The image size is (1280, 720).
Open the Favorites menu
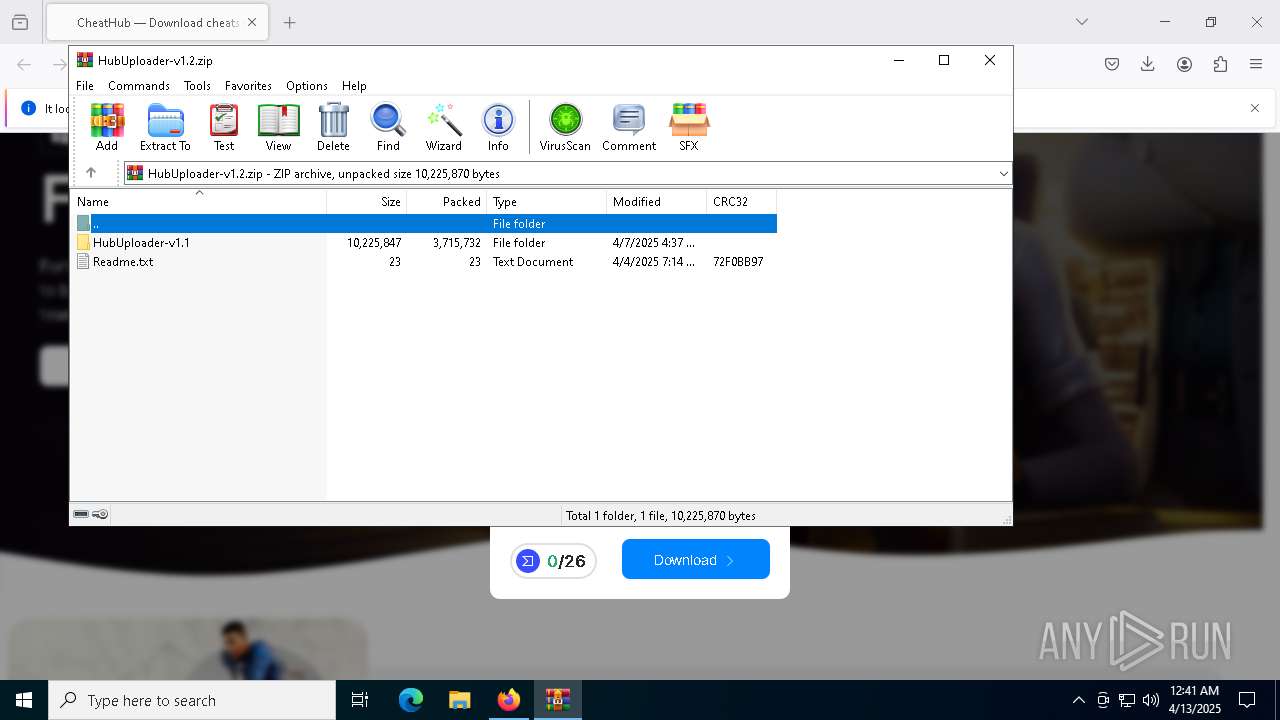[x=248, y=86]
